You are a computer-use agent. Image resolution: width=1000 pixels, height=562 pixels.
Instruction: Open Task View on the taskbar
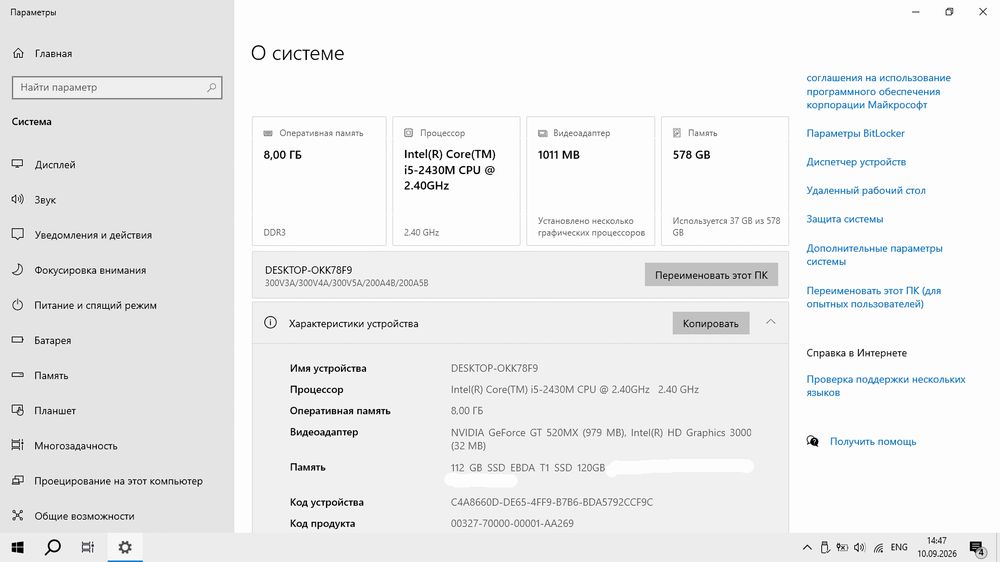point(88,547)
